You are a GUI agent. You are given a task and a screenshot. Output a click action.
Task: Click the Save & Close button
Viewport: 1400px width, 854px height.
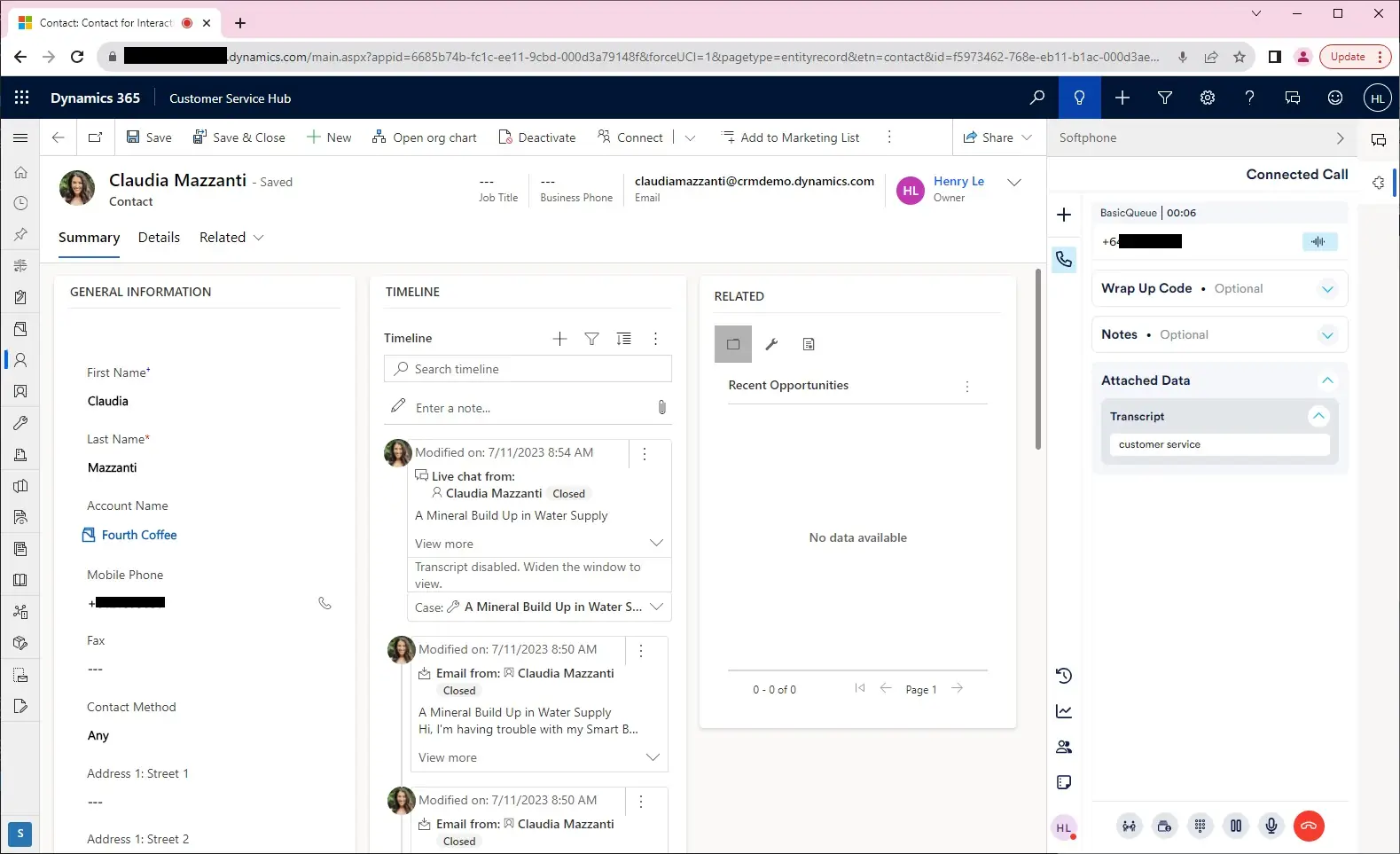point(240,137)
